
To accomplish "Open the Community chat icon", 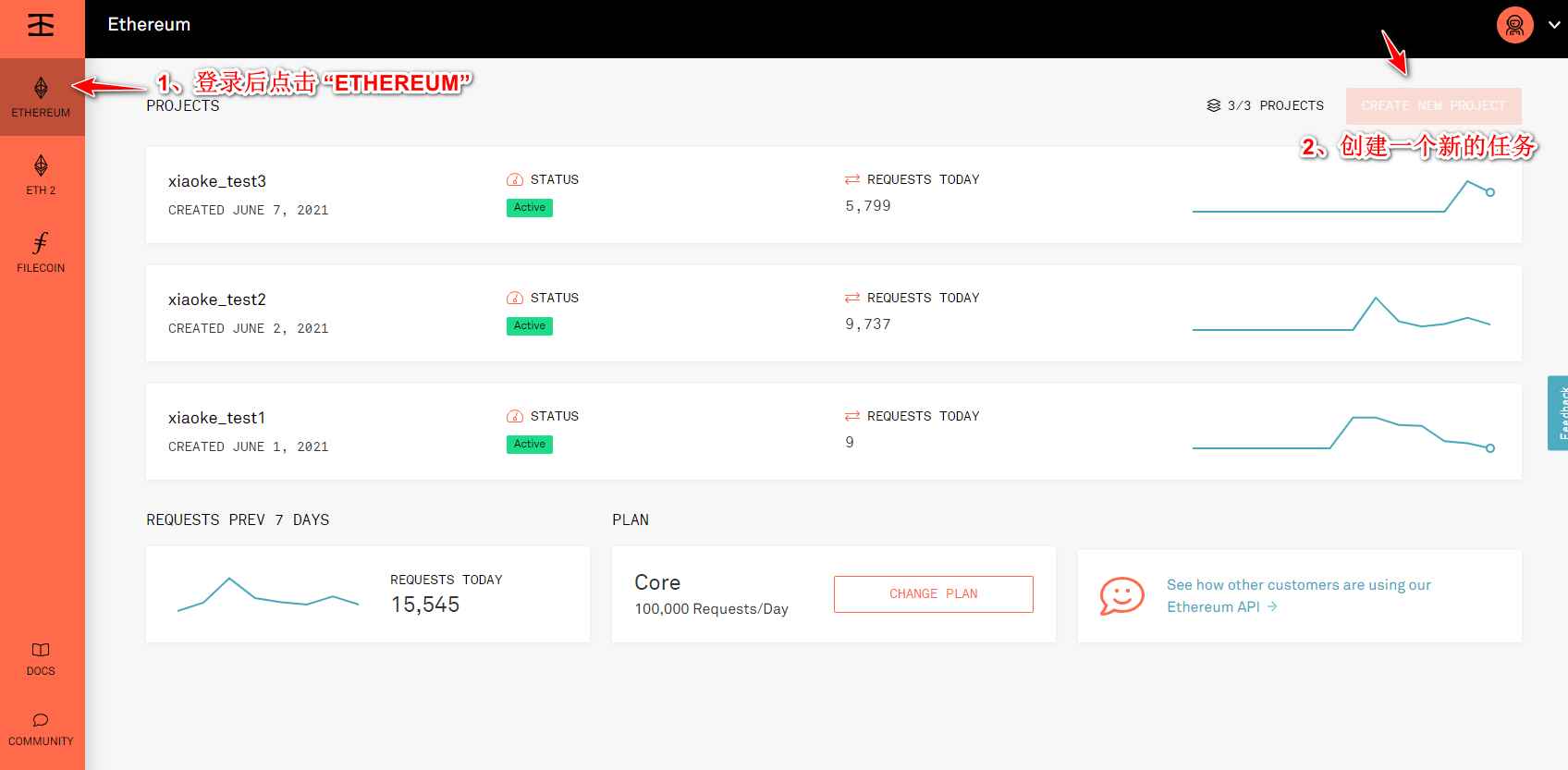I will (x=41, y=720).
